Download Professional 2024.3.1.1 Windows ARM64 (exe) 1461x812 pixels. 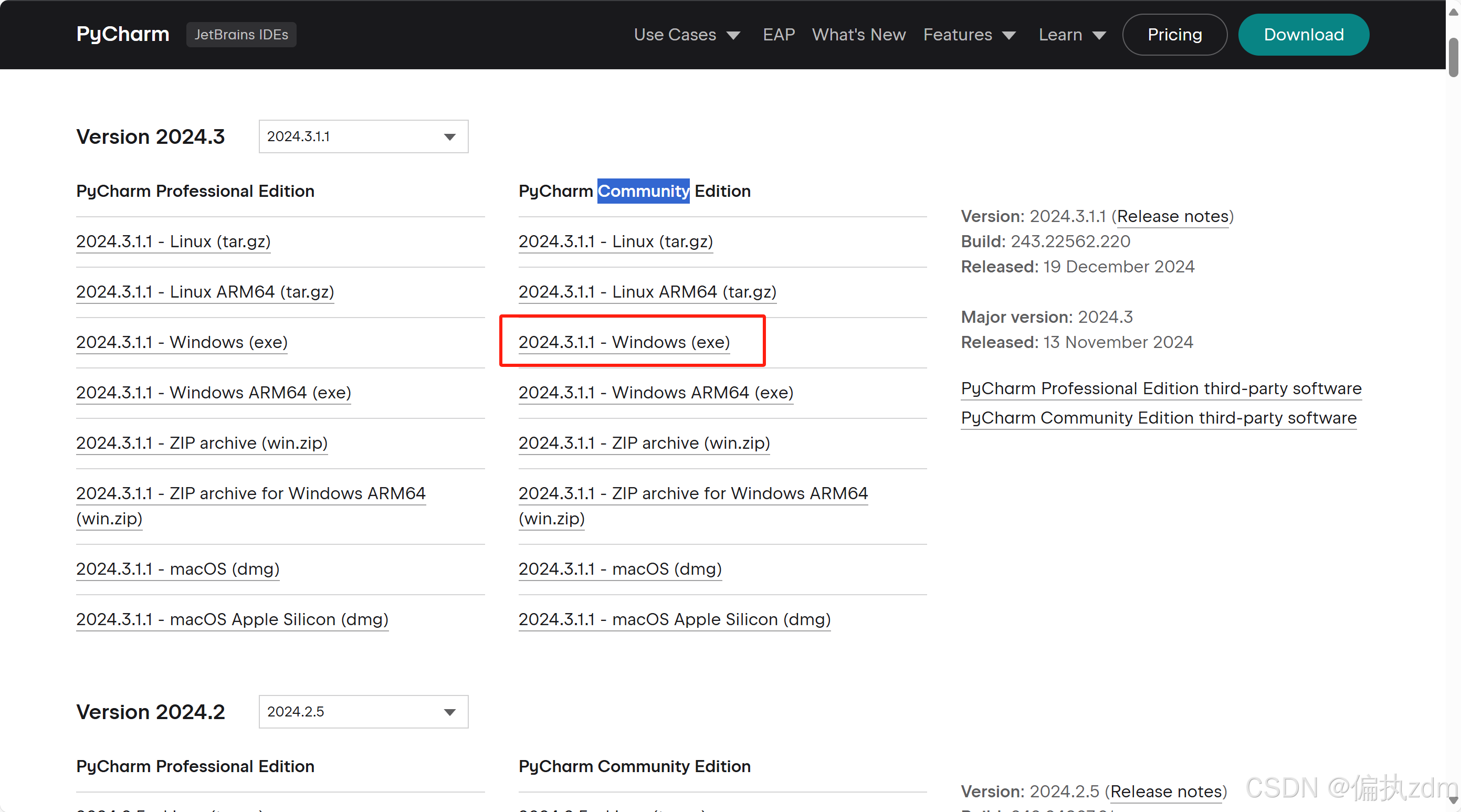pyautogui.click(x=214, y=393)
